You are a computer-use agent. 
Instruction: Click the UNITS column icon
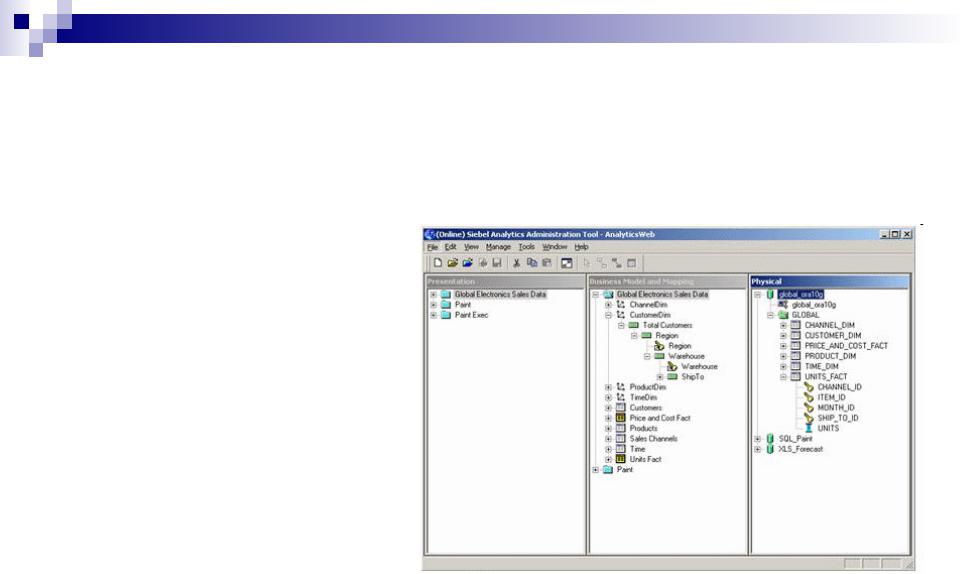[809, 428]
